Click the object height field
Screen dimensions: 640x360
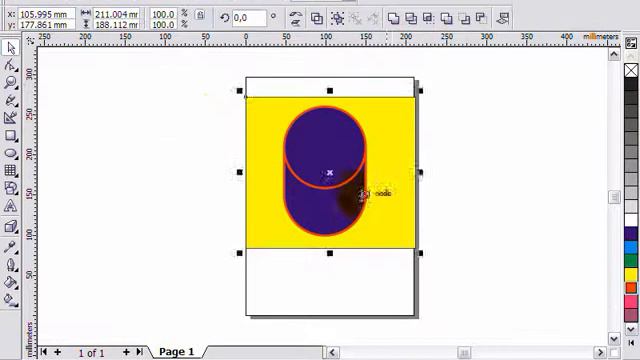(x=116, y=24)
